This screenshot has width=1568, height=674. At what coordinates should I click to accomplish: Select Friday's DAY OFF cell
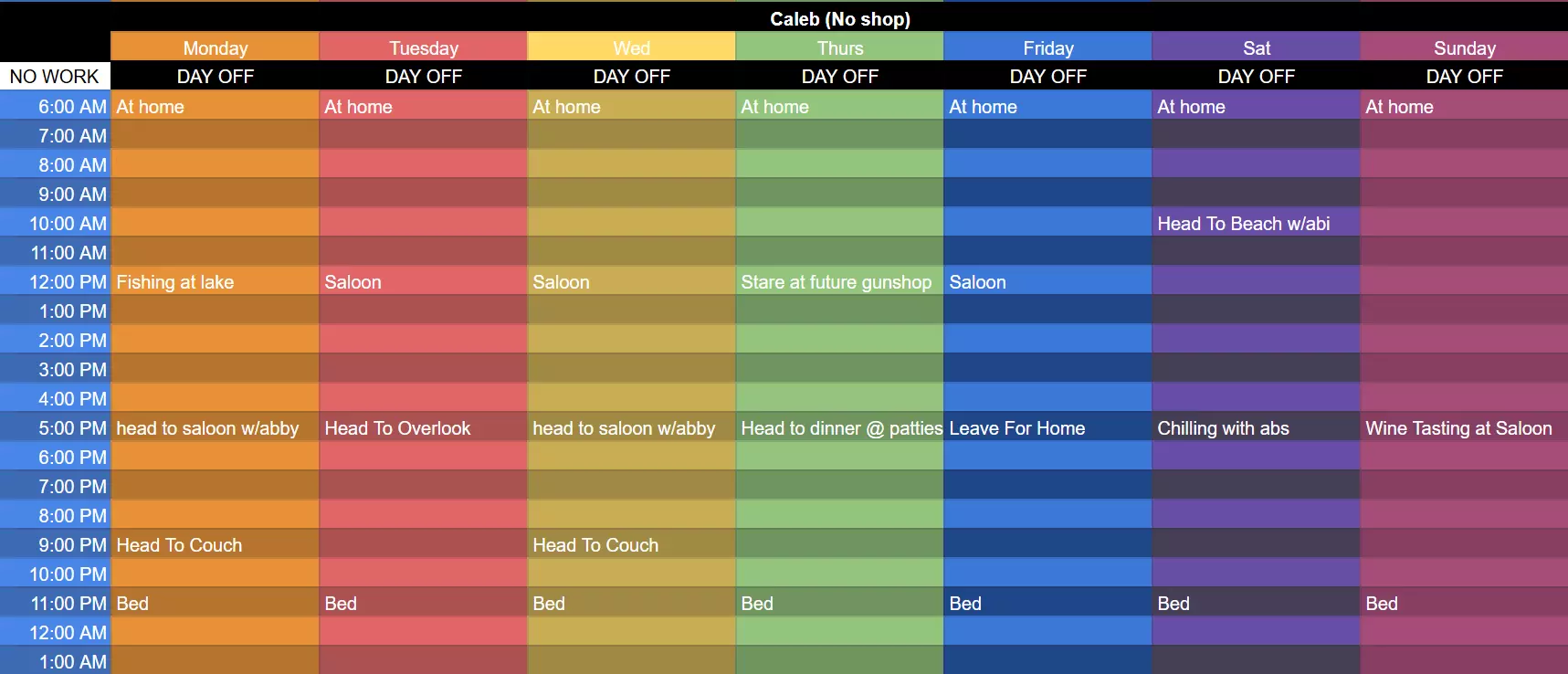pos(1047,77)
